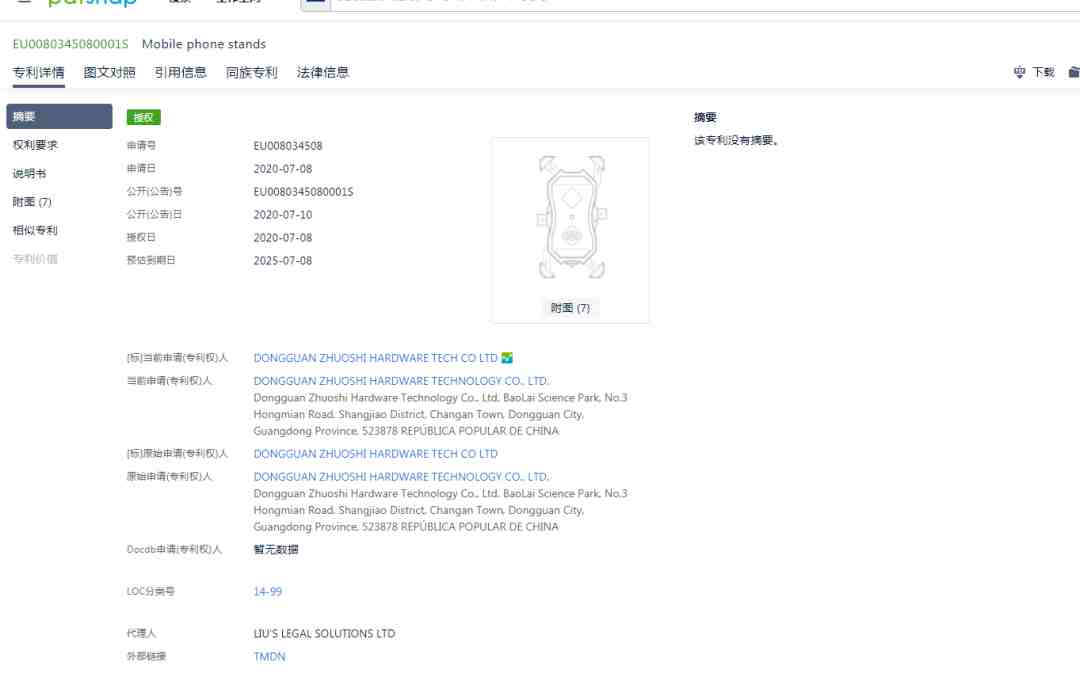Viewport: 1080px width, 677px height.
Task: Click the LOC分类号 field label
Action: pos(150,591)
